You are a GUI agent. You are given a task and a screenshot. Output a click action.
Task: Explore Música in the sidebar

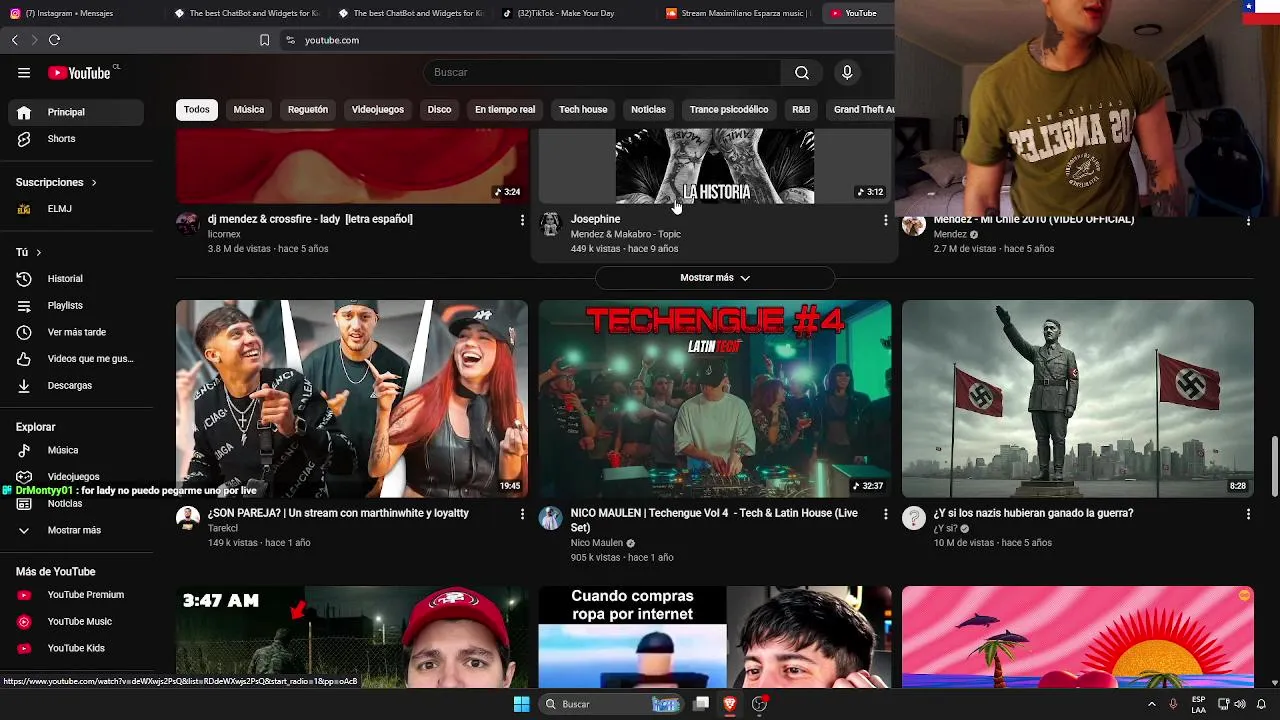76,450
